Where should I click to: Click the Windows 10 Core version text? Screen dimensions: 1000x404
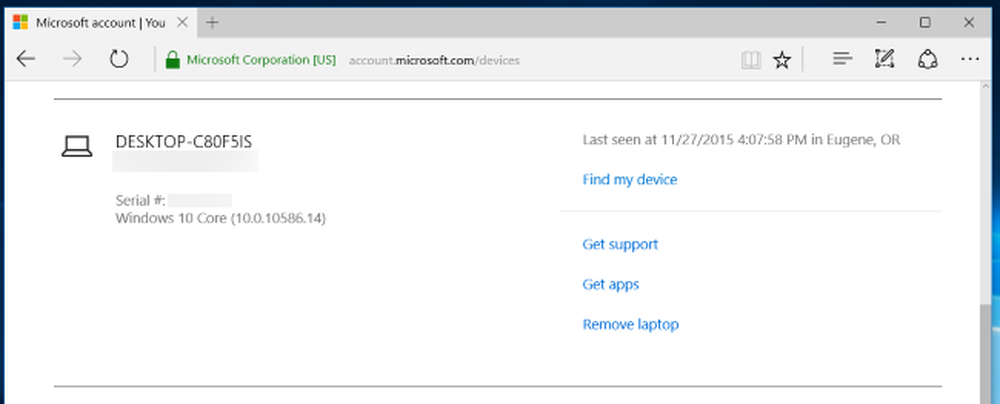221,219
